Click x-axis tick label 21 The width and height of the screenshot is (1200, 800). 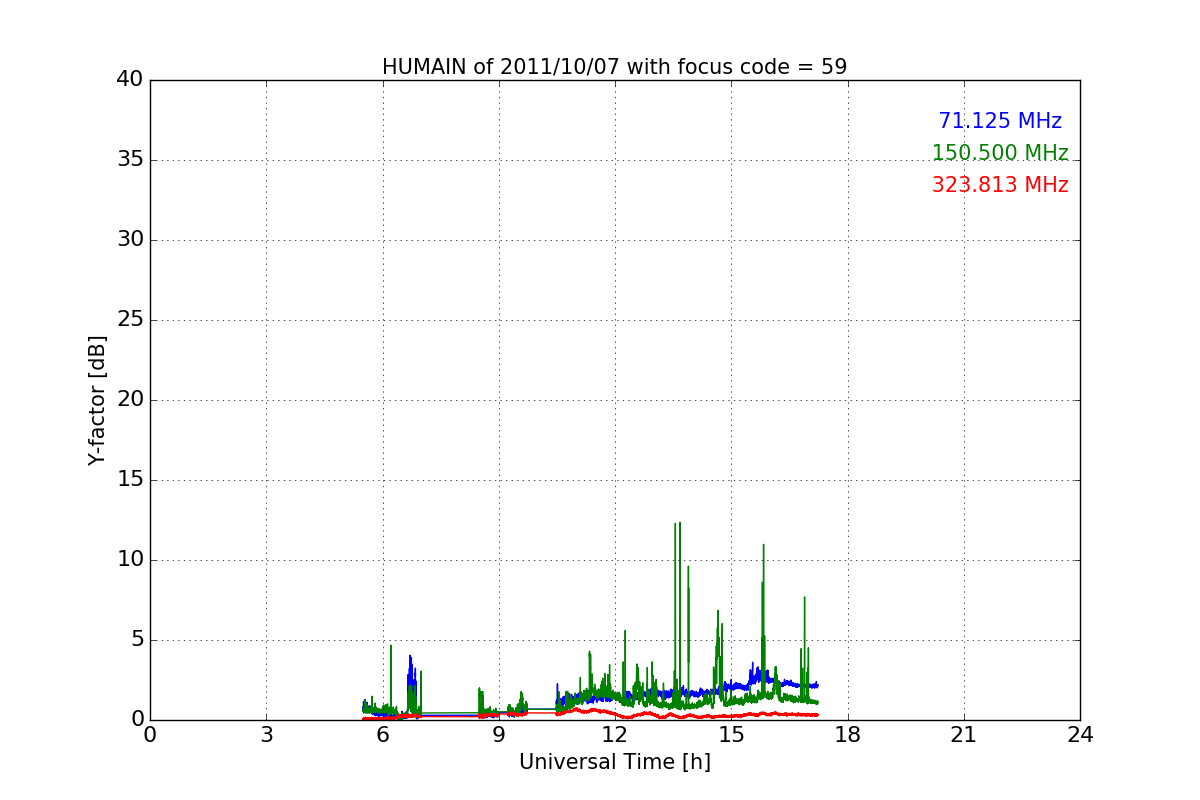[x=964, y=735]
